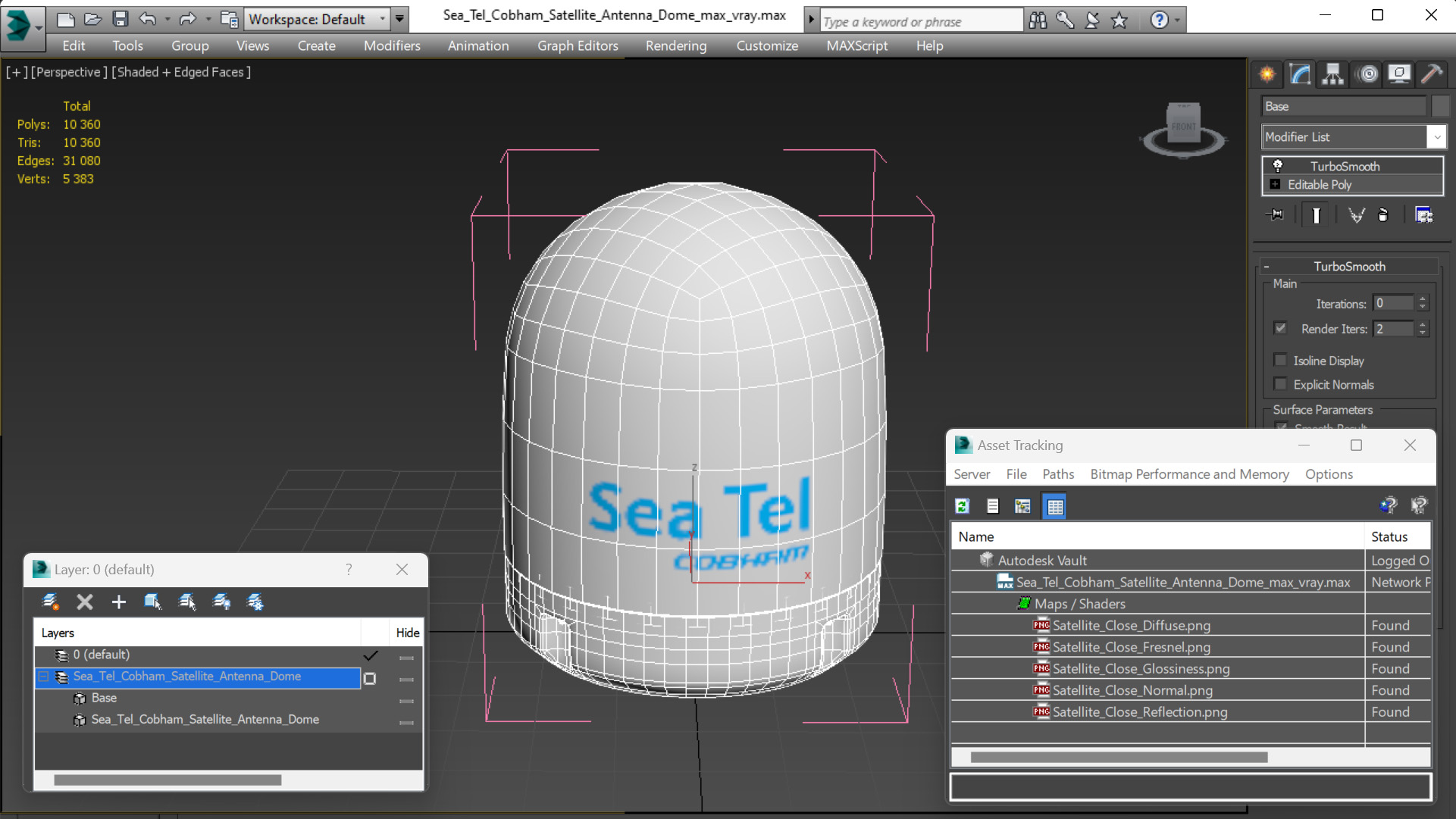Image resolution: width=1456 pixels, height=819 pixels.
Task: Open the Help question mark icon
Action: click(1159, 20)
